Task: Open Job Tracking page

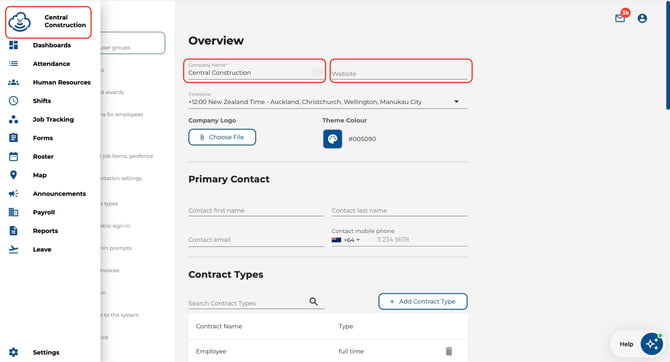Action: tap(53, 119)
